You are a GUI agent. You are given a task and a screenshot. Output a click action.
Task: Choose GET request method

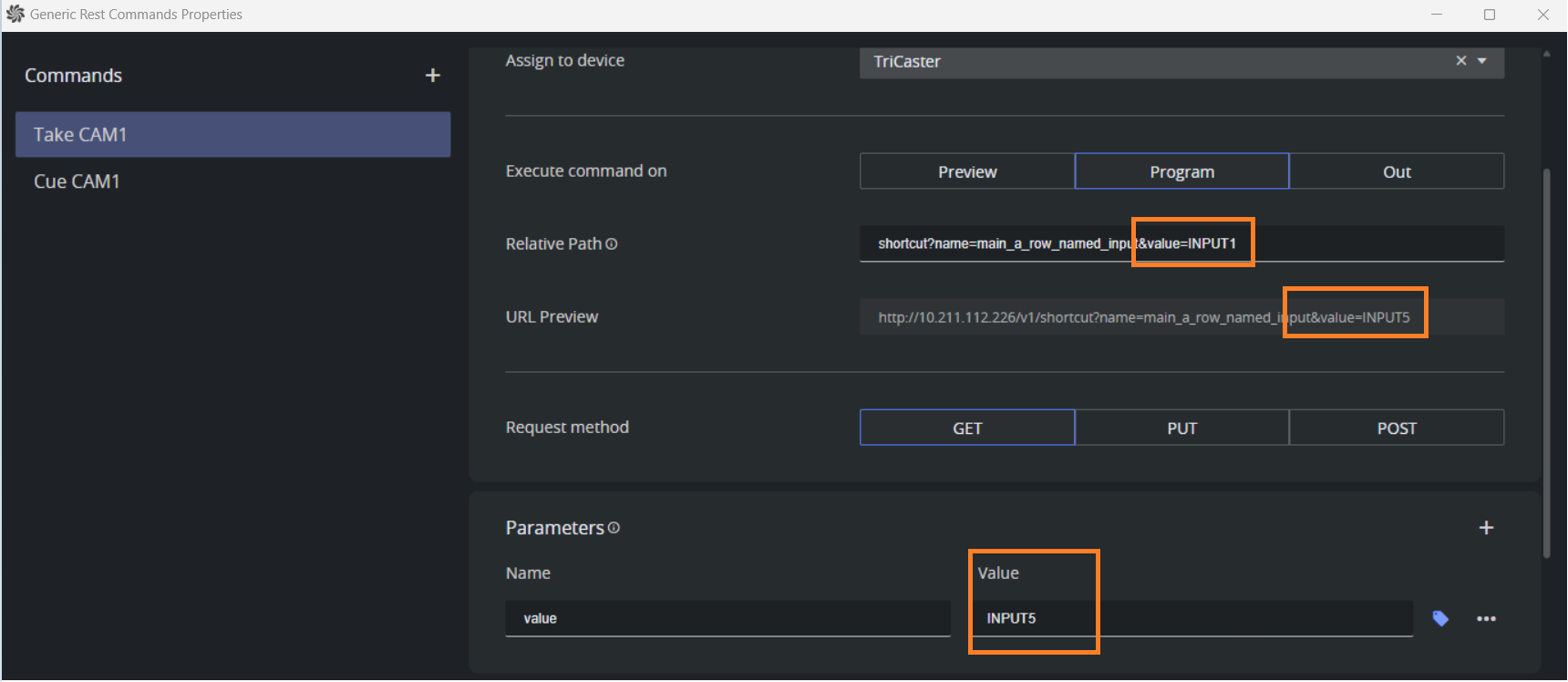click(x=967, y=428)
